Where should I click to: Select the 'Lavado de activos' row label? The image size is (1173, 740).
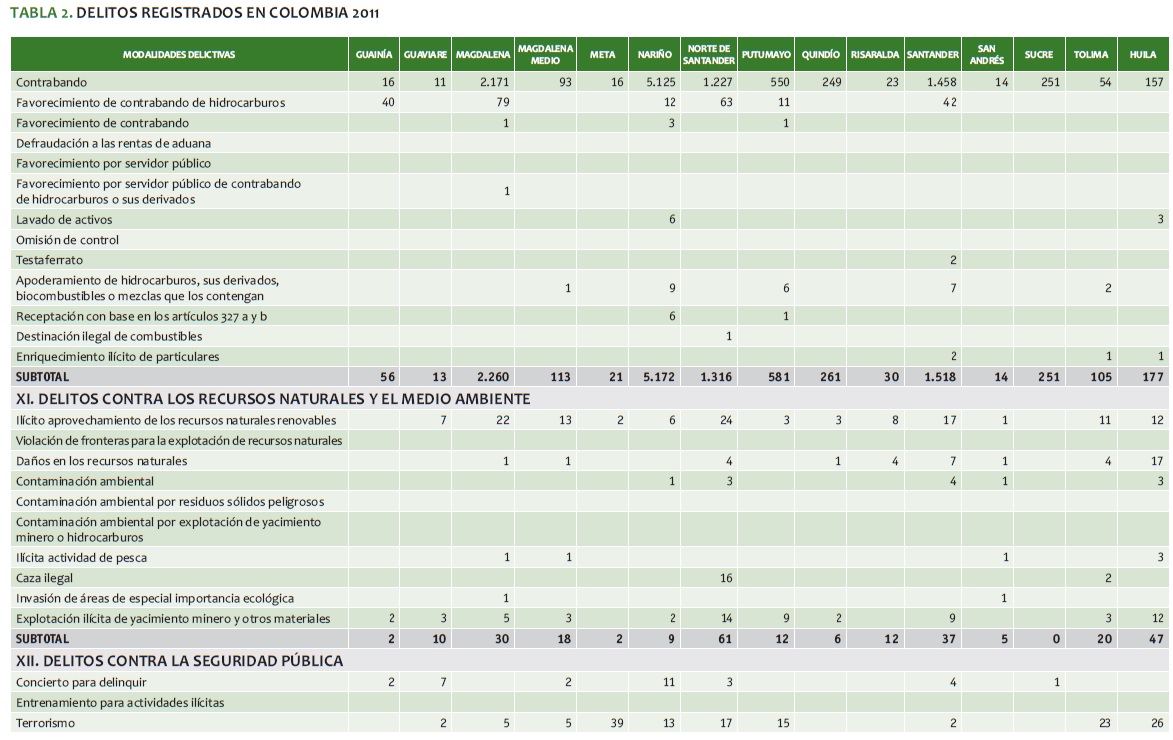pos(64,220)
